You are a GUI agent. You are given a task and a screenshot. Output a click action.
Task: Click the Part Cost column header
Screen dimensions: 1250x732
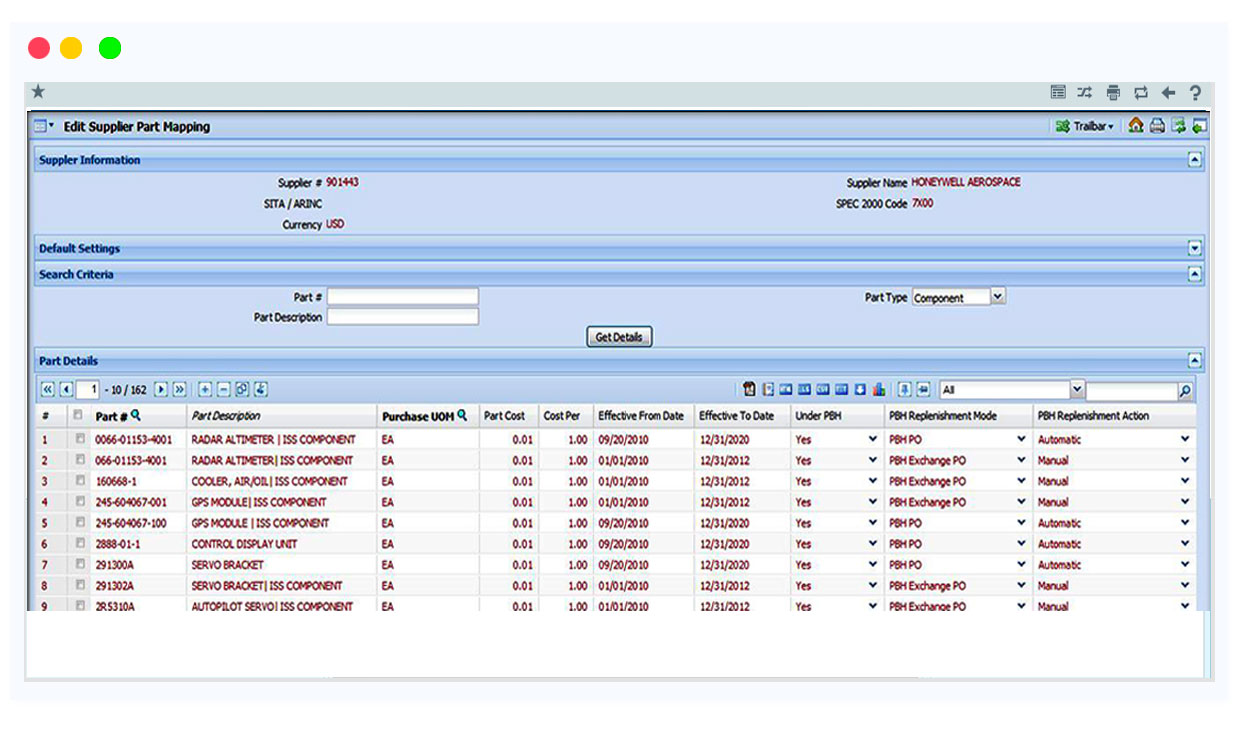pos(504,416)
